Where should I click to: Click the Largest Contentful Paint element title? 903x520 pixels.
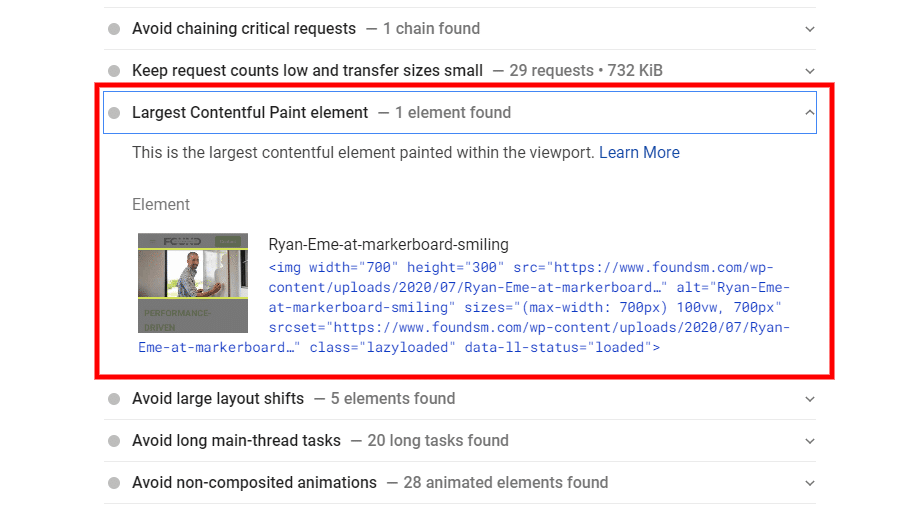(x=250, y=112)
